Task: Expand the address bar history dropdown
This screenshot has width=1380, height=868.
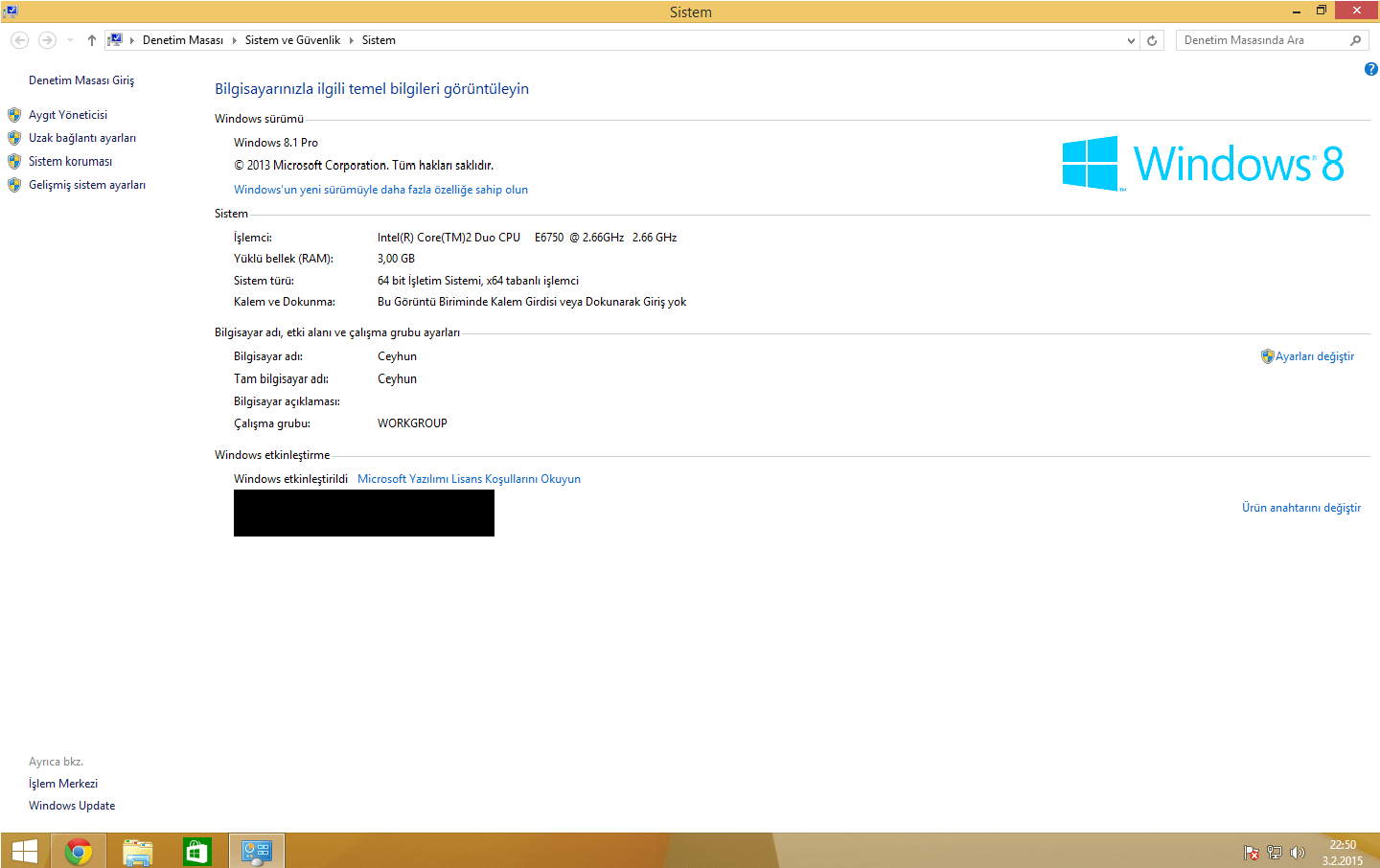Action: (1131, 40)
